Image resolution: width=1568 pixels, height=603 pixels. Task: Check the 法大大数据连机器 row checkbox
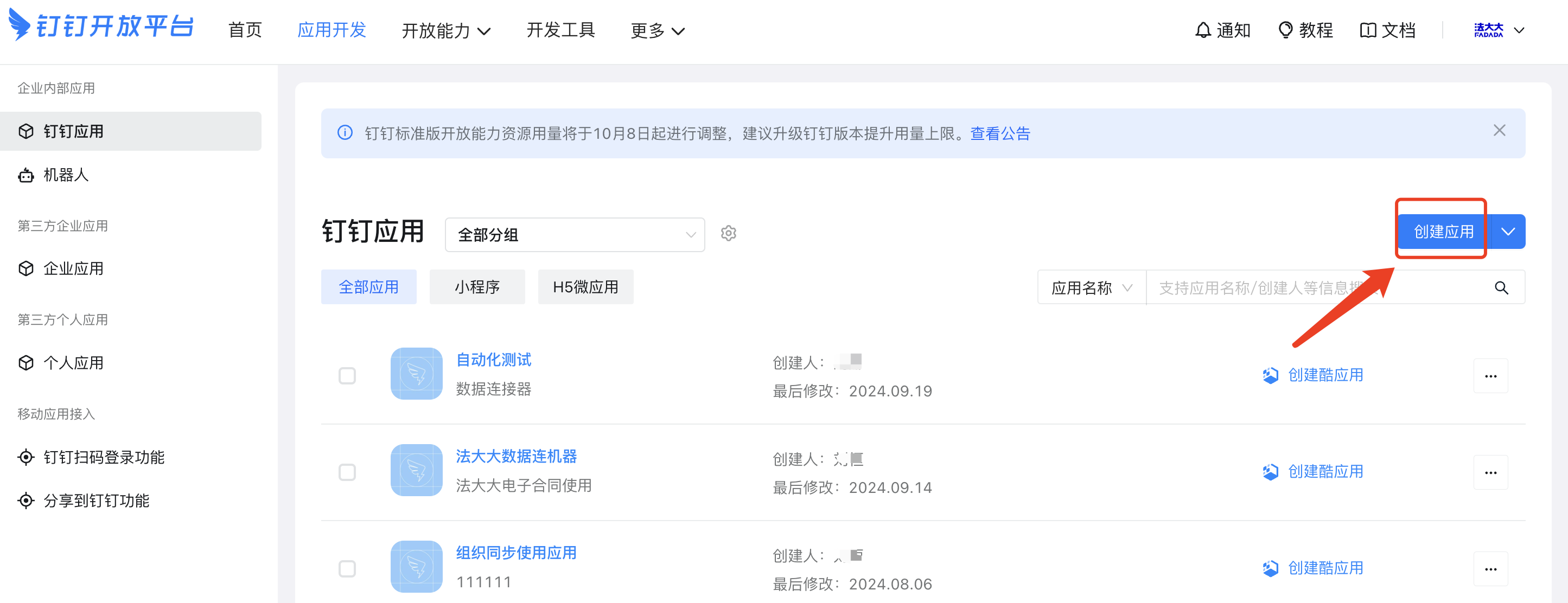click(347, 472)
